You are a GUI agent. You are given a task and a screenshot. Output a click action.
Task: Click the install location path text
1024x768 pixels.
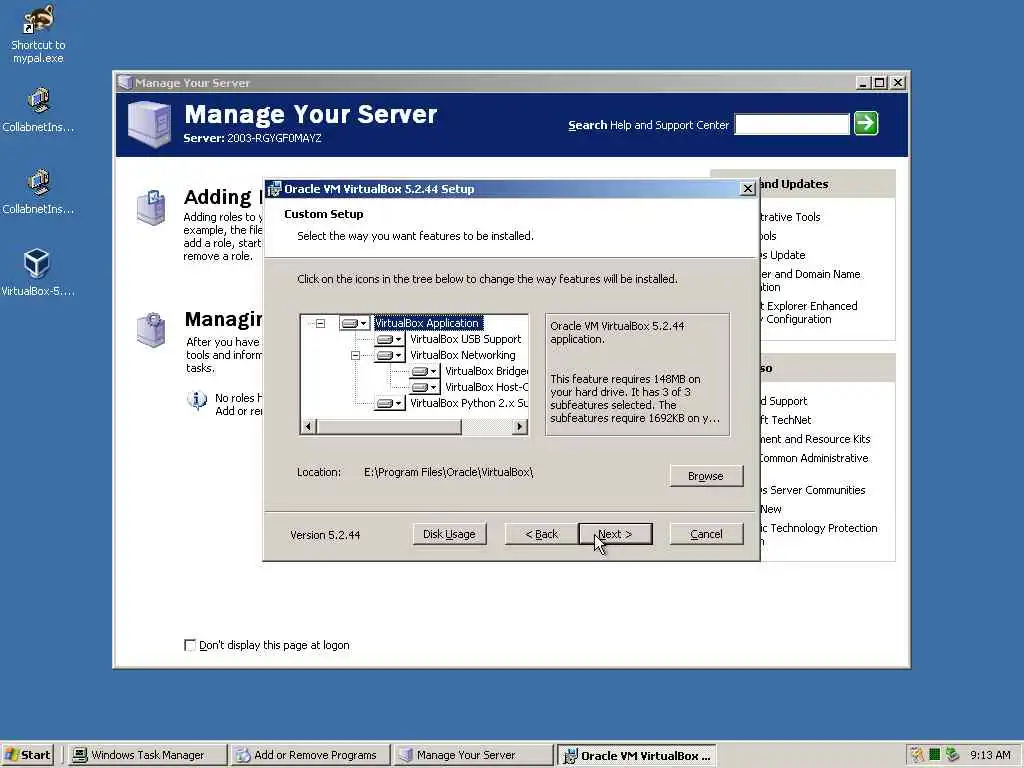pyautogui.click(x=449, y=472)
